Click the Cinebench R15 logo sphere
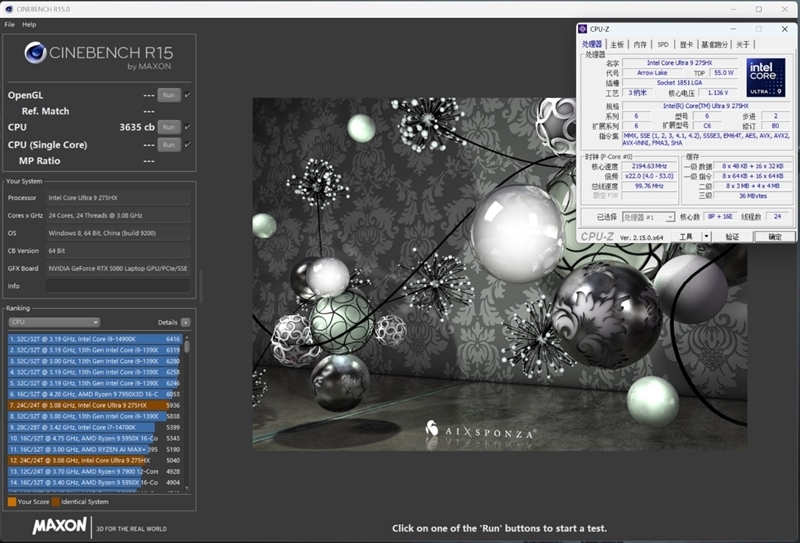Image resolution: width=800 pixels, height=543 pixels. coord(35,53)
